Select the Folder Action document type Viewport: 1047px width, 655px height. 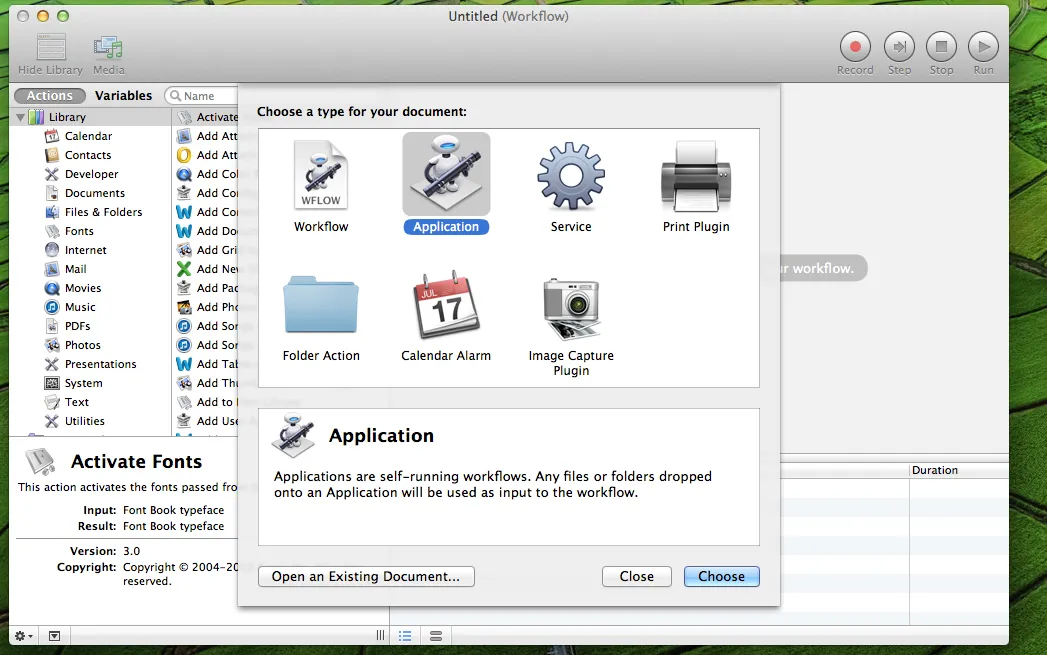pos(320,306)
